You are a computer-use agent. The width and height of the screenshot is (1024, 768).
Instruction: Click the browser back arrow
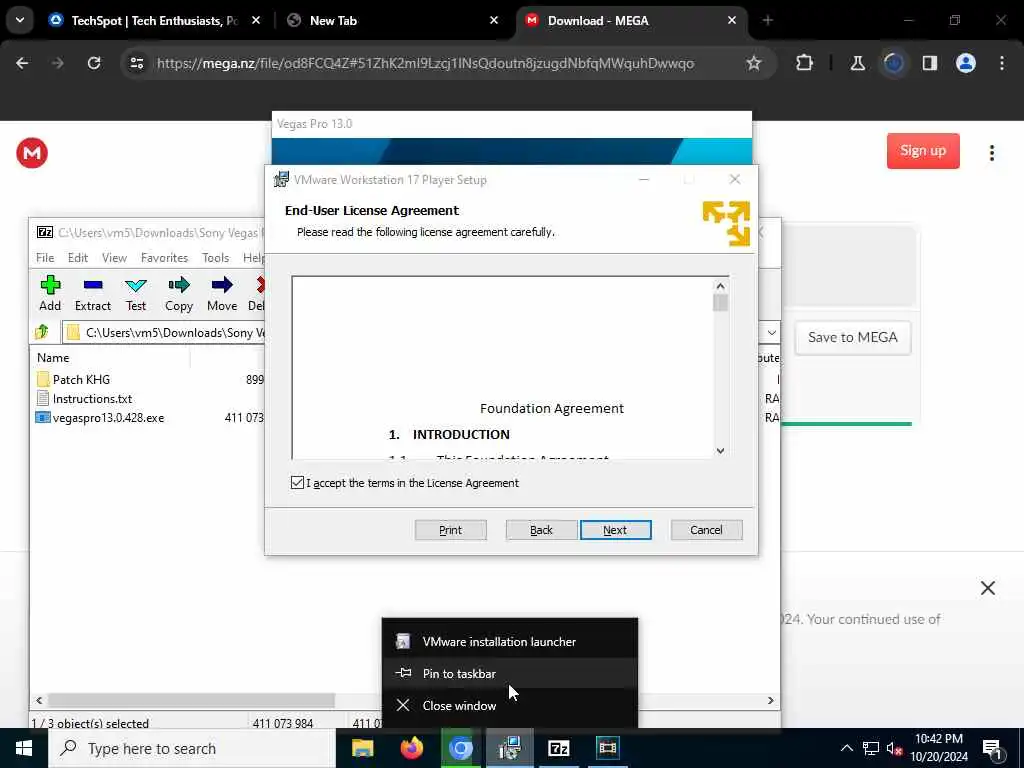(22, 63)
